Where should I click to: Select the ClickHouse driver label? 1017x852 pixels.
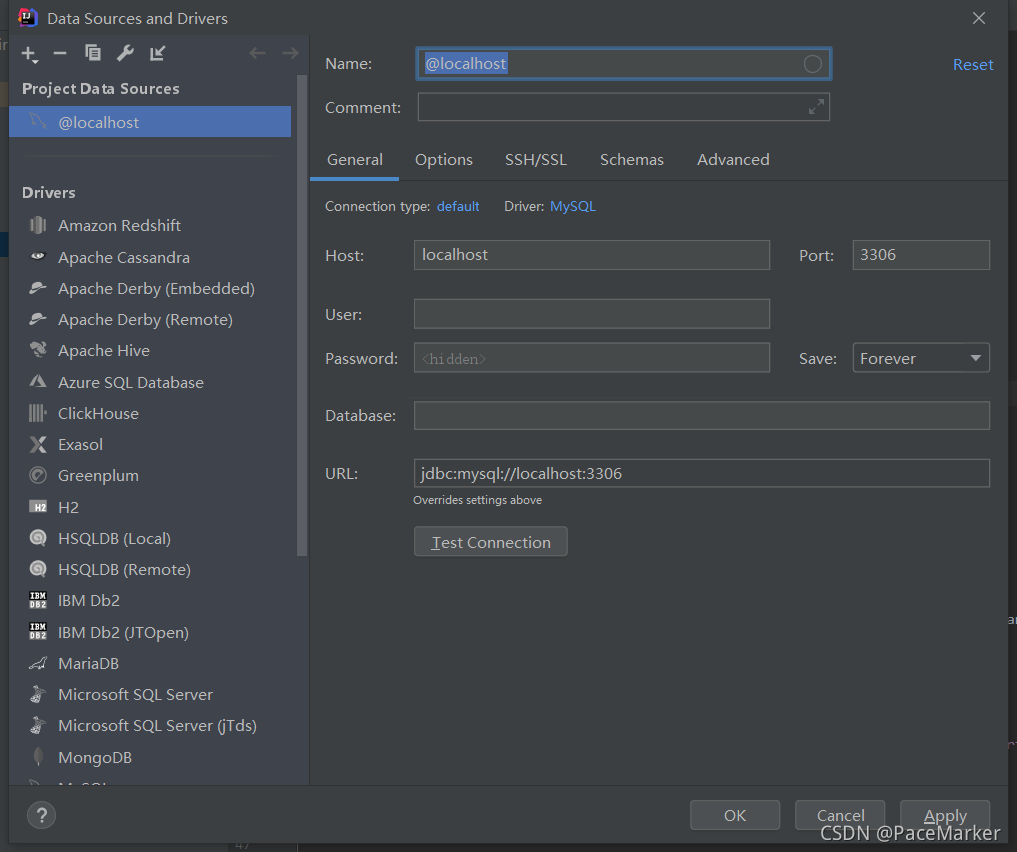[98, 413]
